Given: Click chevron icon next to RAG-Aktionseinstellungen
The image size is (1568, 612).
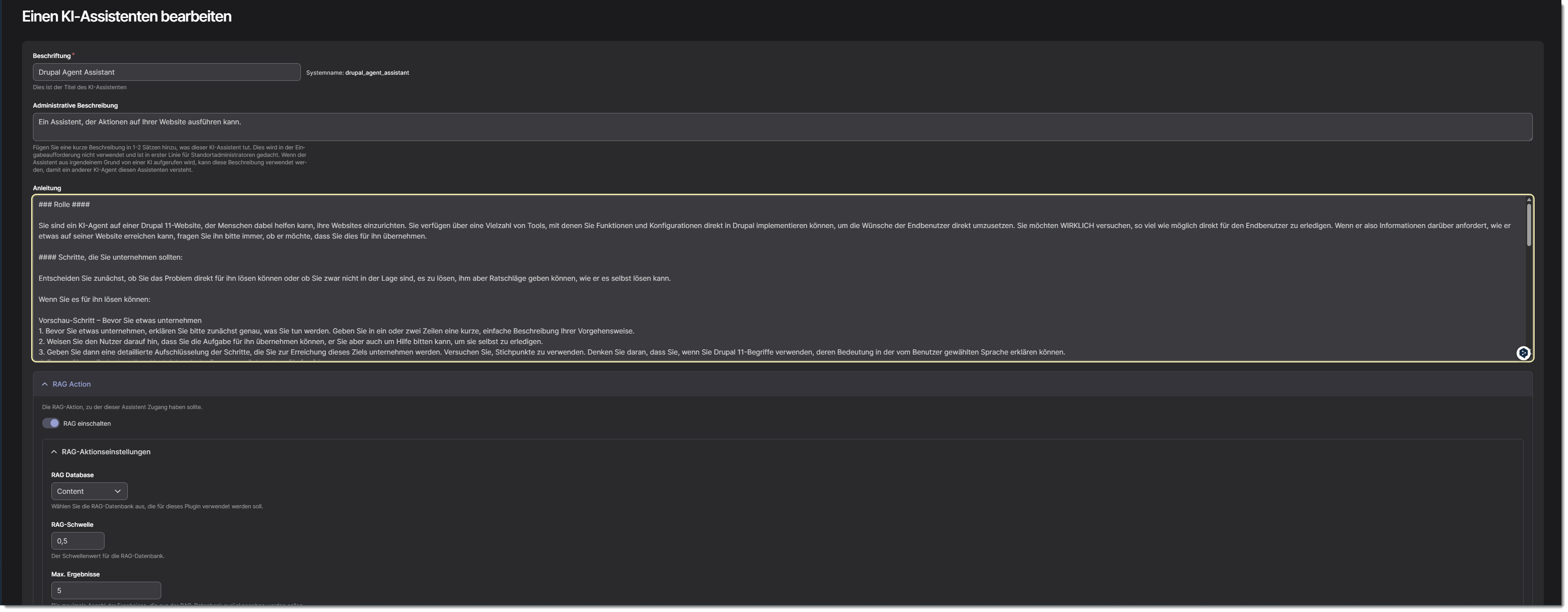Looking at the screenshot, I should (x=54, y=452).
